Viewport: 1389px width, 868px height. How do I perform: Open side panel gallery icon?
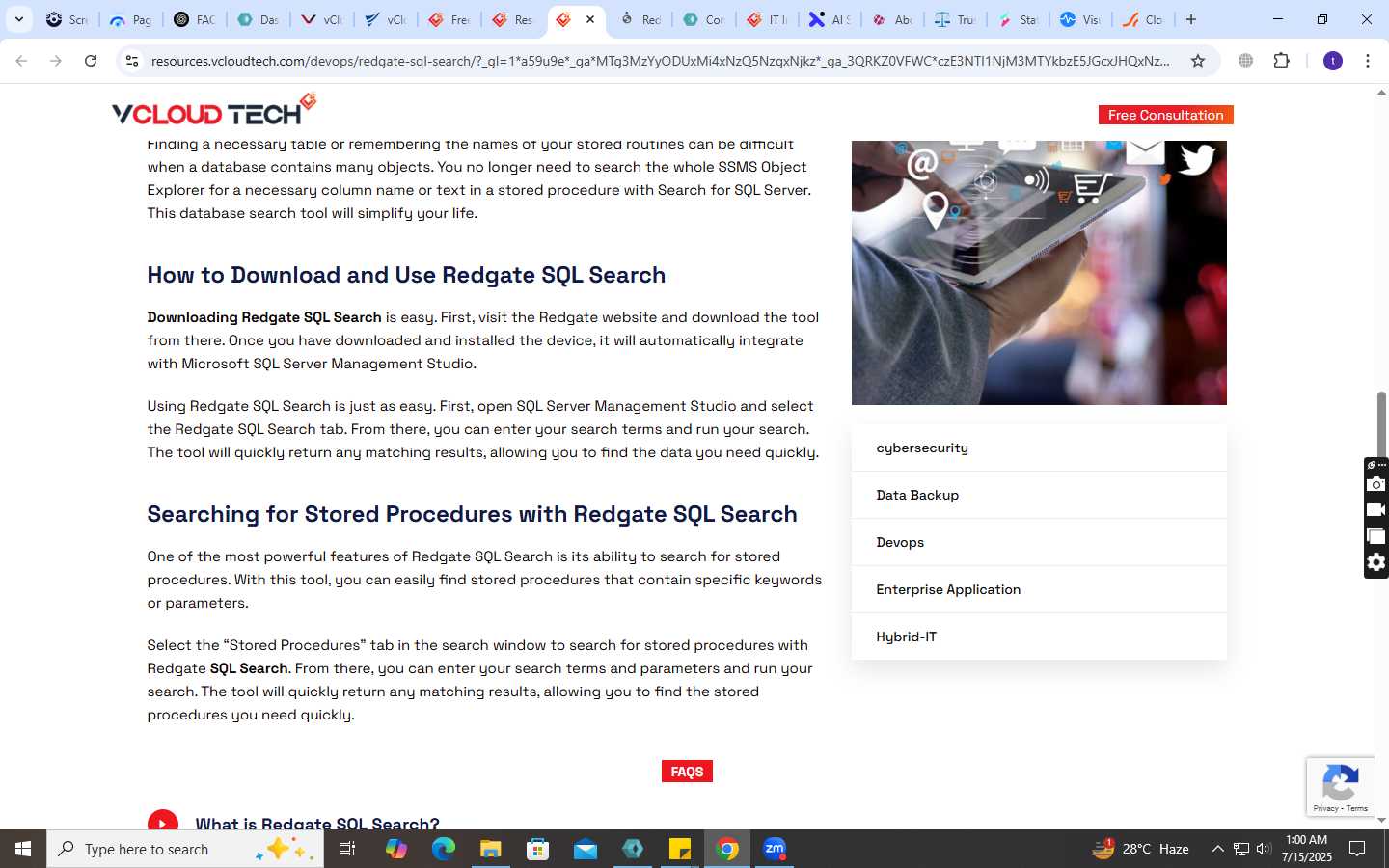[1376, 536]
